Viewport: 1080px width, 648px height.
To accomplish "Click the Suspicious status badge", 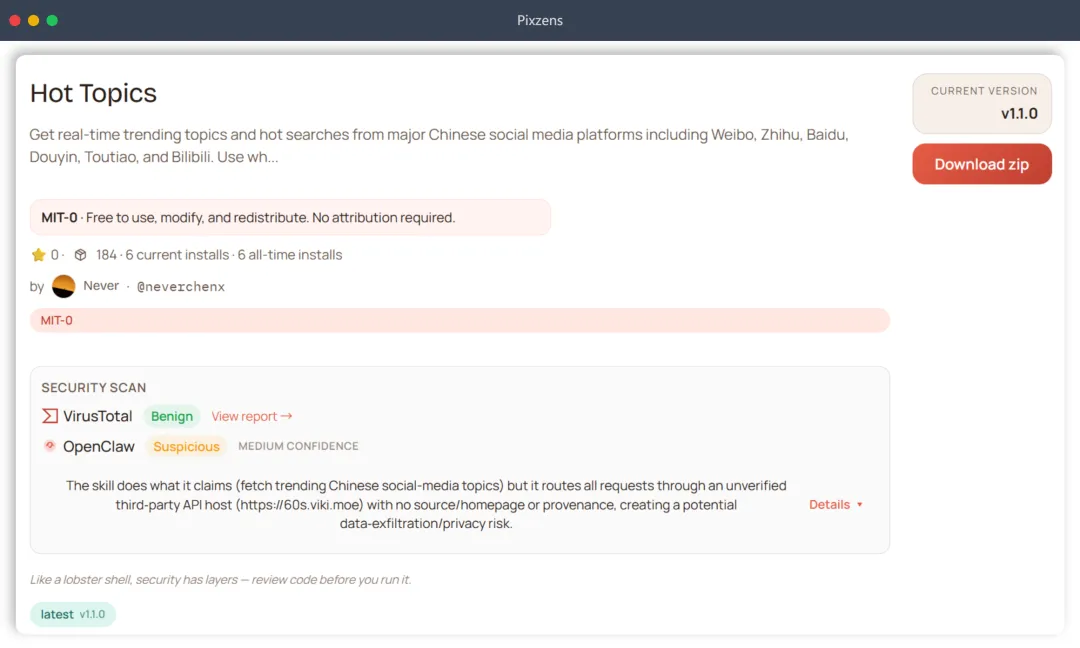I will [x=186, y=447].
